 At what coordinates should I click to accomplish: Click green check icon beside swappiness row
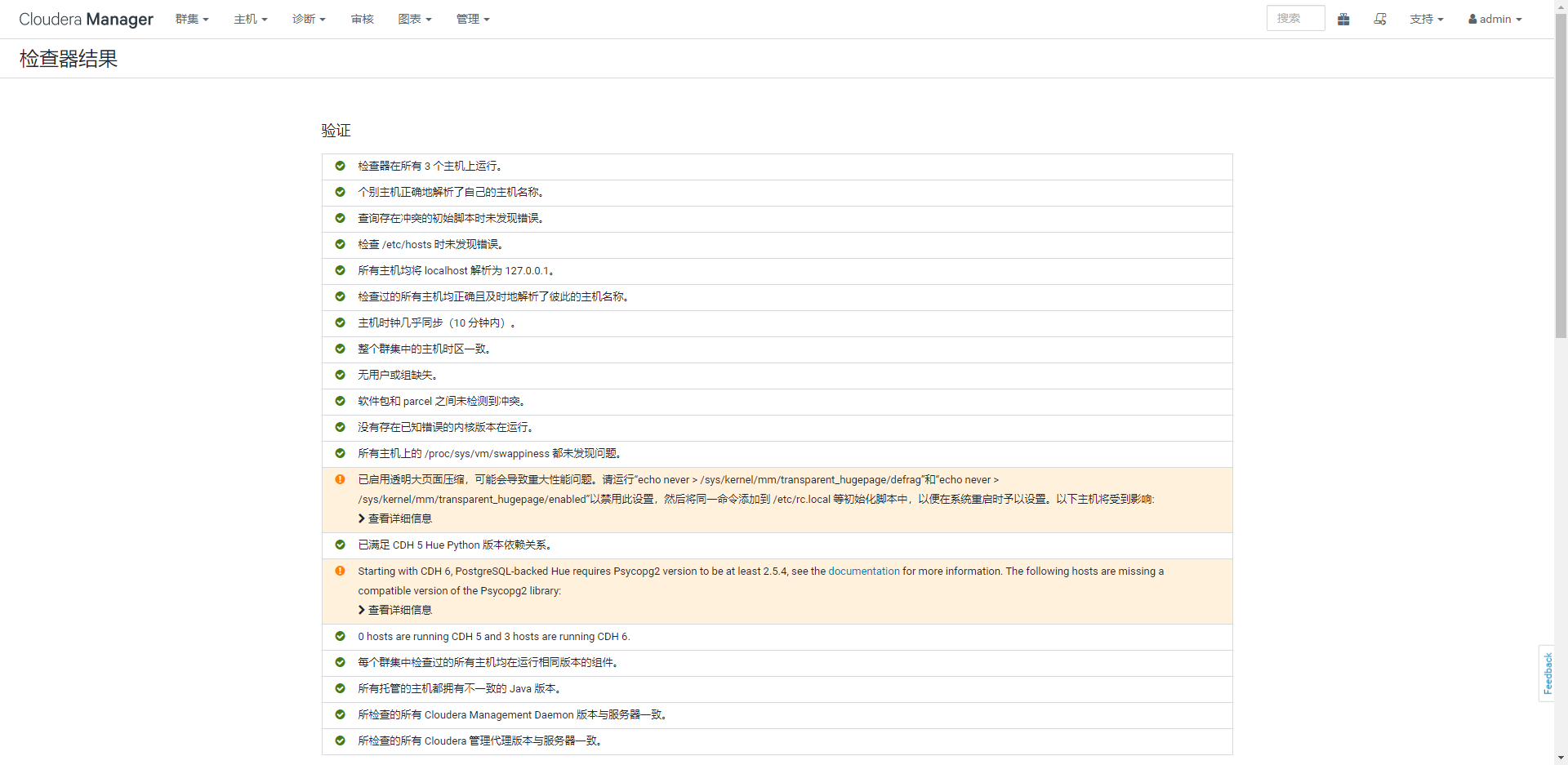[x=340, y=453]
